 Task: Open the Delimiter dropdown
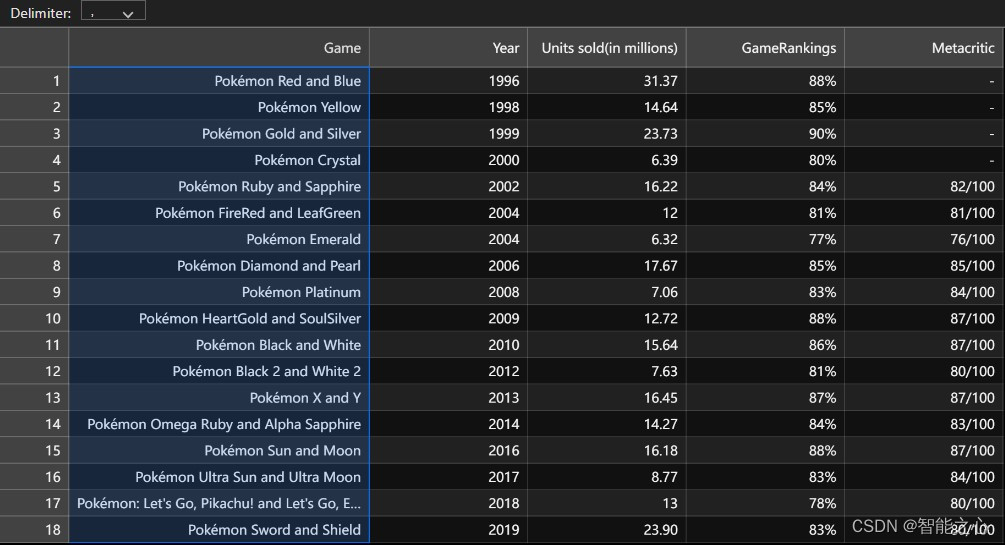click(x=113, y=11)
